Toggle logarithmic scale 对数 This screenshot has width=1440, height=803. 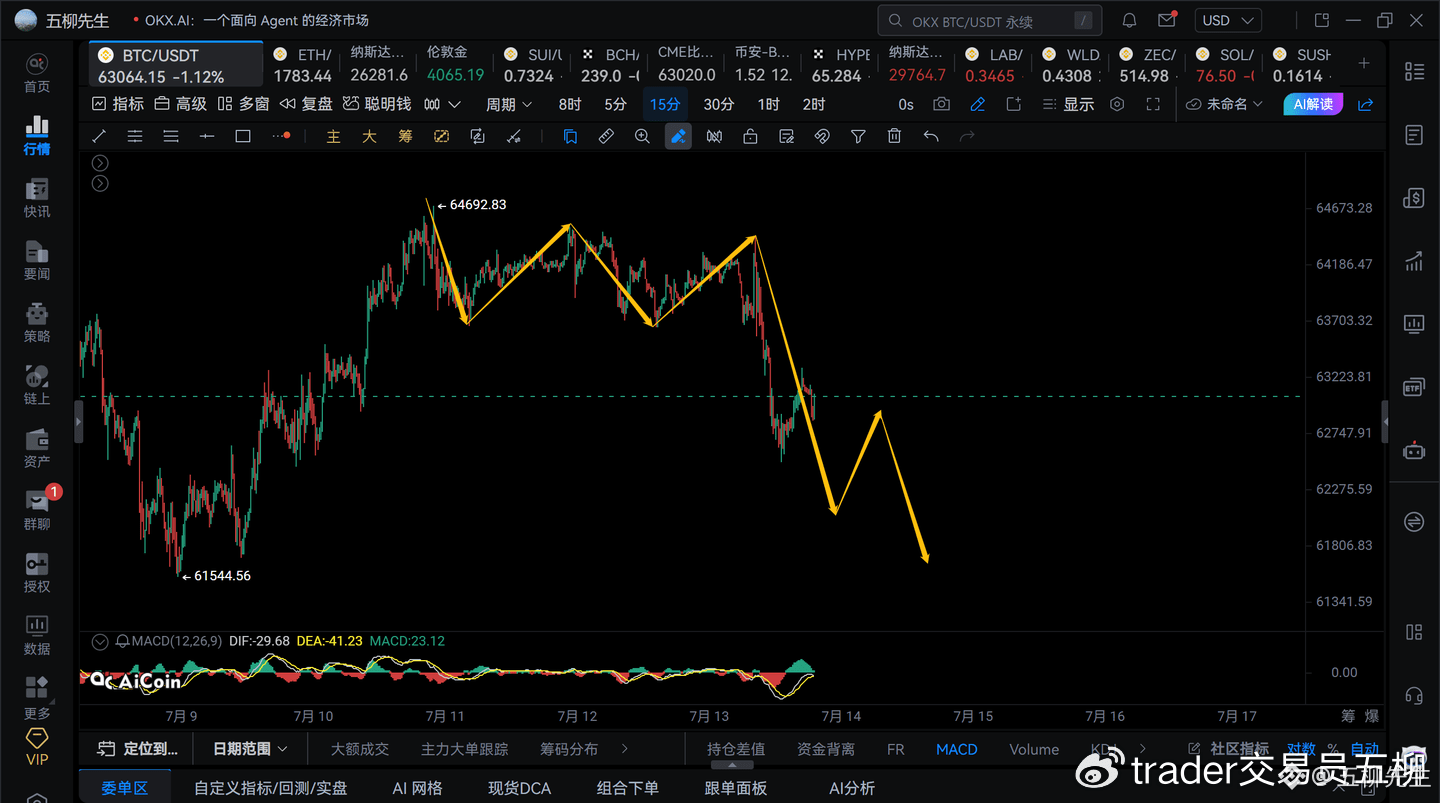pos(1301,749)
